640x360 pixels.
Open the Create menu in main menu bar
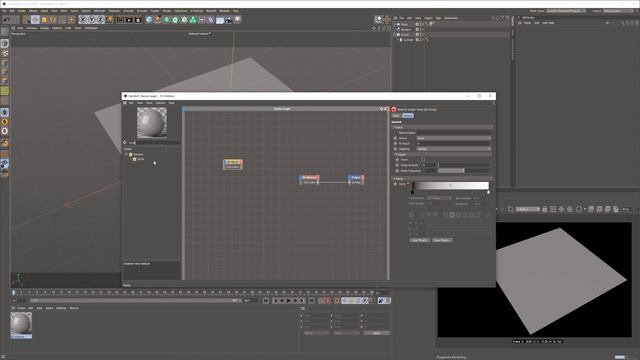coord(22,11)
